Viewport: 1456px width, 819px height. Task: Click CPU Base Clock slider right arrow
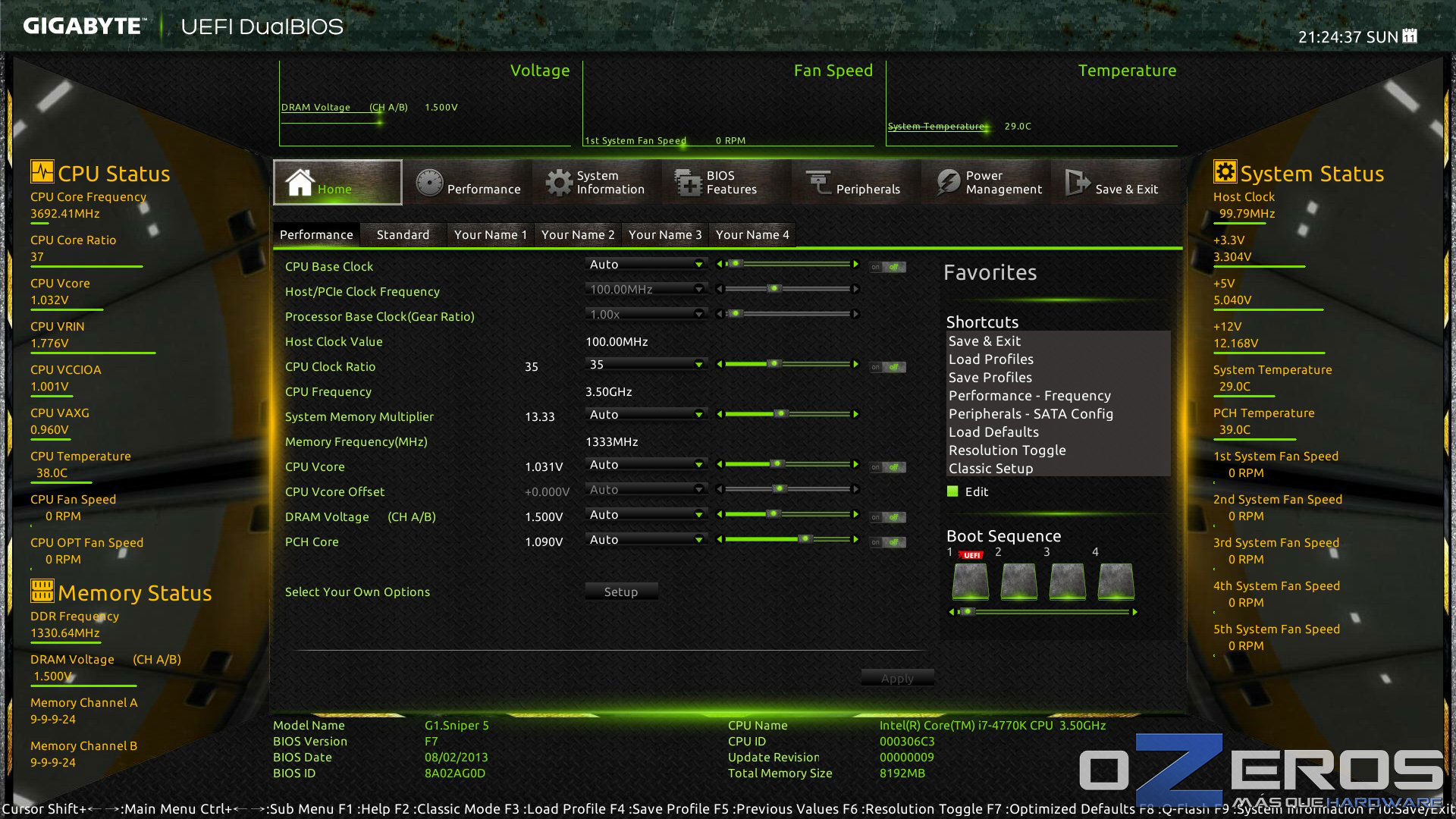pos(856,264)
